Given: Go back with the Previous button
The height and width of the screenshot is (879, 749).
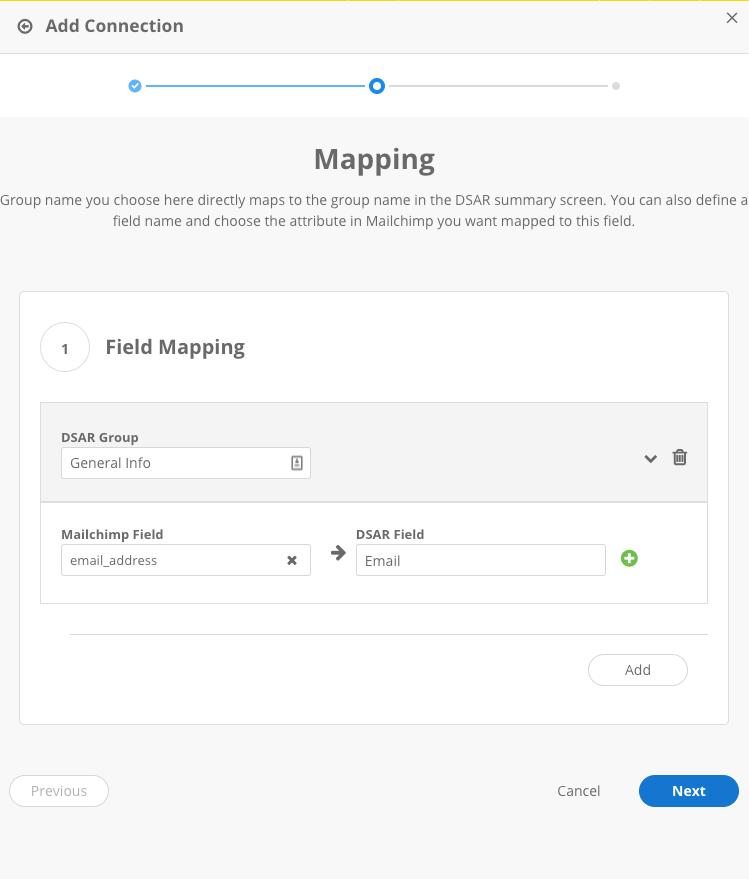Looking at the screenshot, I should [59, 791].
